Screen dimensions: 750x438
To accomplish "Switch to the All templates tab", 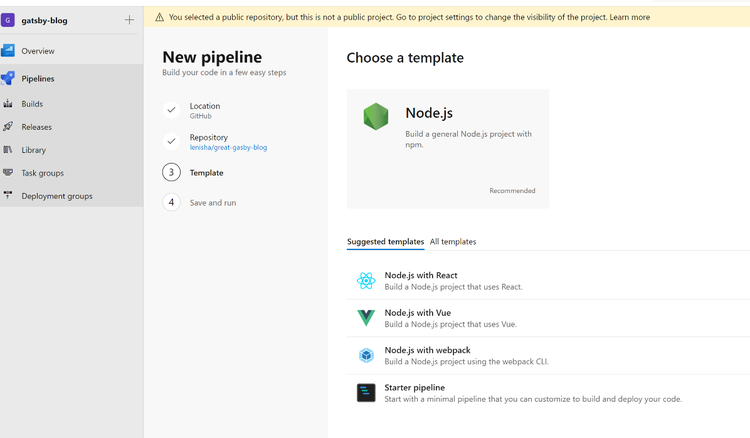I will [x=453, y=241].
